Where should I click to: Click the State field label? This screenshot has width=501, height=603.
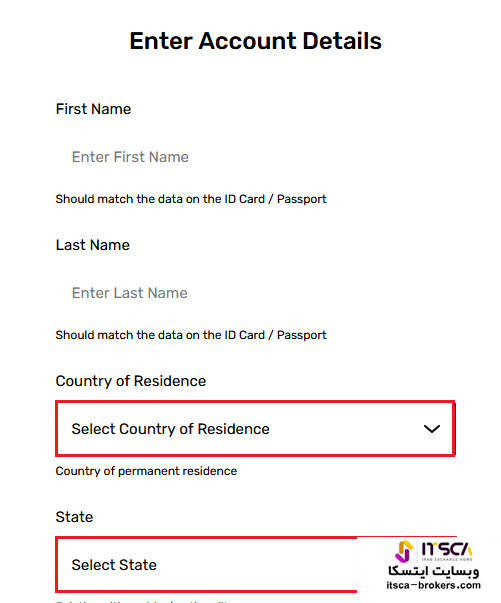74,517
